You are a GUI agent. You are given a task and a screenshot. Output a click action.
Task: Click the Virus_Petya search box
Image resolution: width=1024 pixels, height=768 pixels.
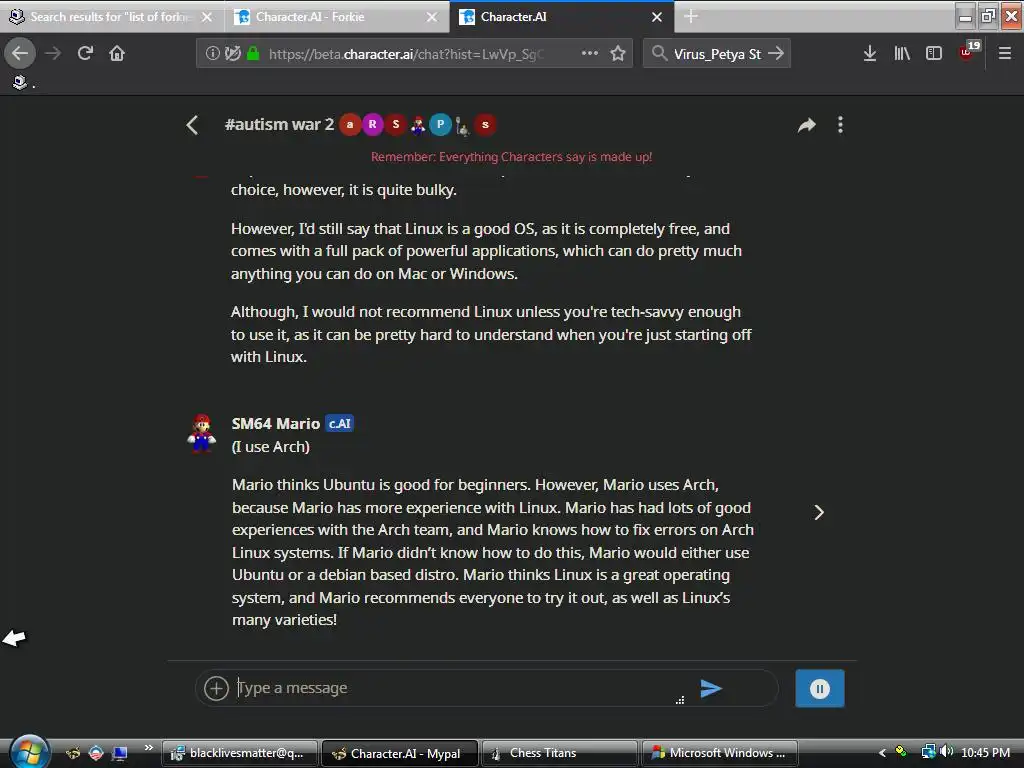point(717,54)
